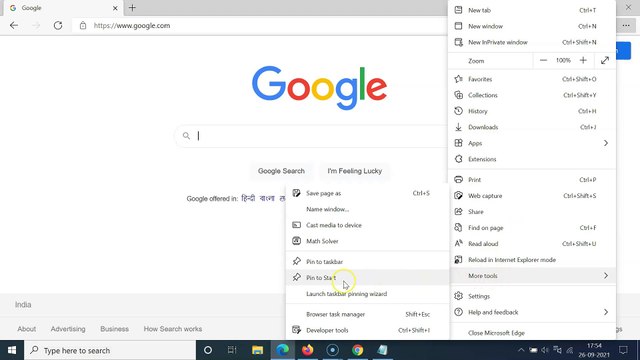Open Cortana circle icon on taskbar
The height and width of the screenshot is (360, 640).
click(208, 350)
